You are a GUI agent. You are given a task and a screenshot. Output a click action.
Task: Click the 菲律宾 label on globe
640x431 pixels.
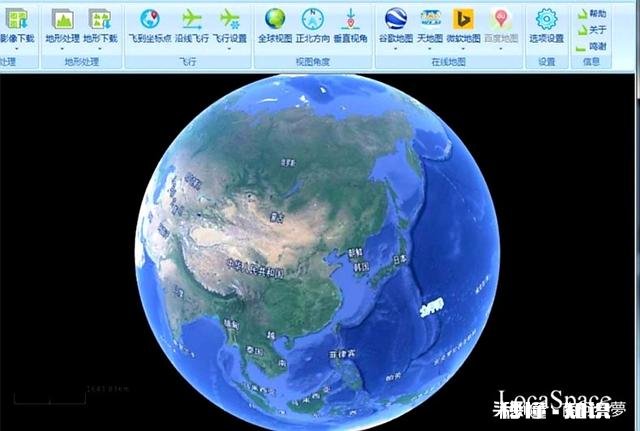(x=342, y=354)
